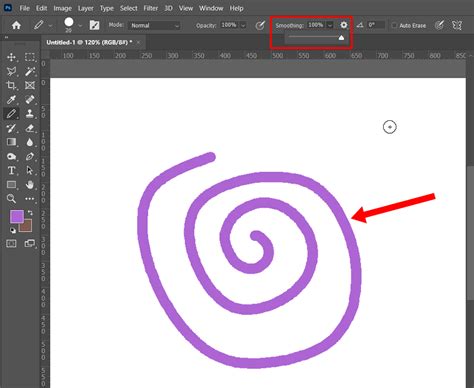Click the Photoshop logo icon
The width and height of the screenshot is (474, 388).
click(8, 7)
